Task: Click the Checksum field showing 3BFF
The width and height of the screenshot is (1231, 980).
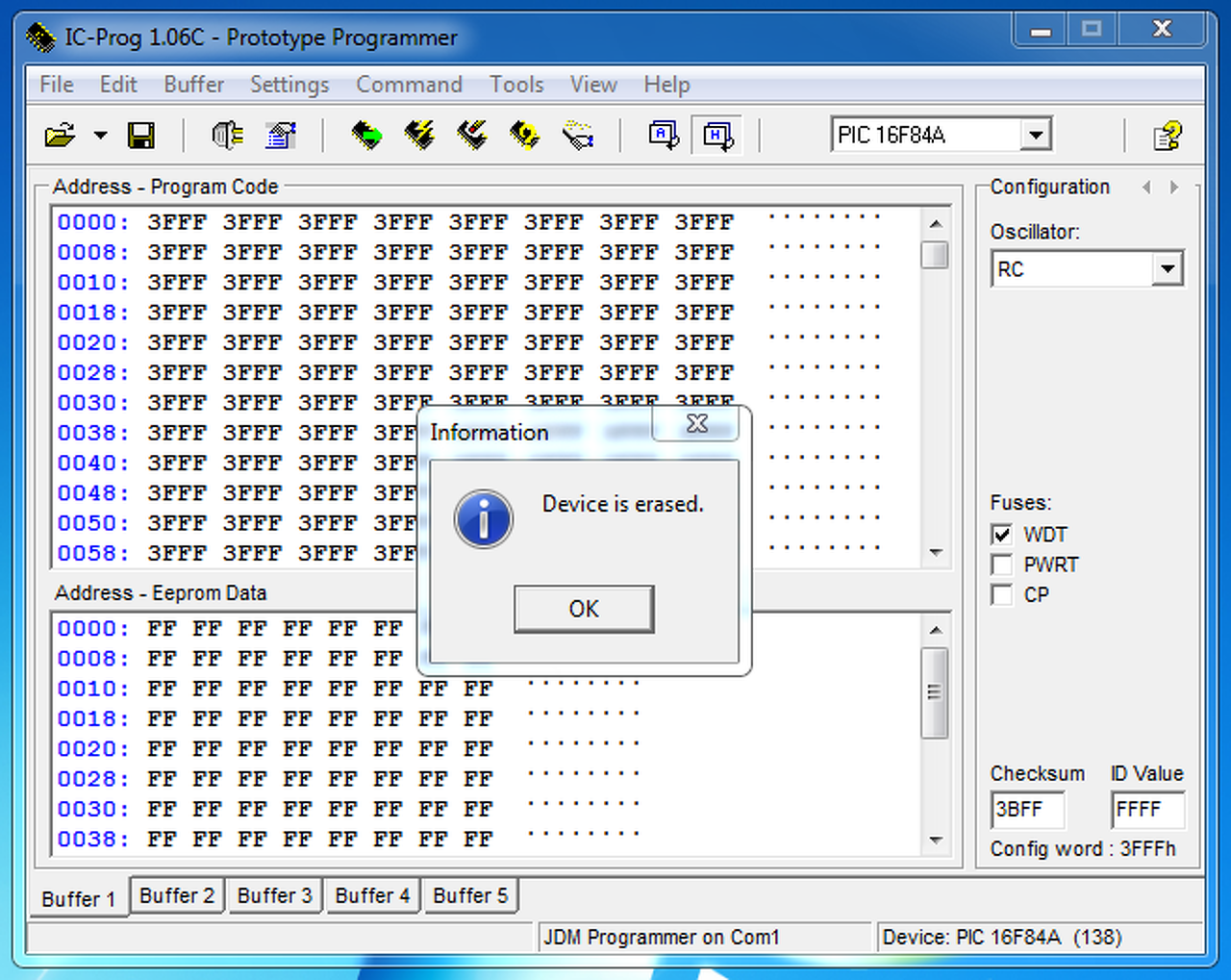Action: tap(1027, 810)
